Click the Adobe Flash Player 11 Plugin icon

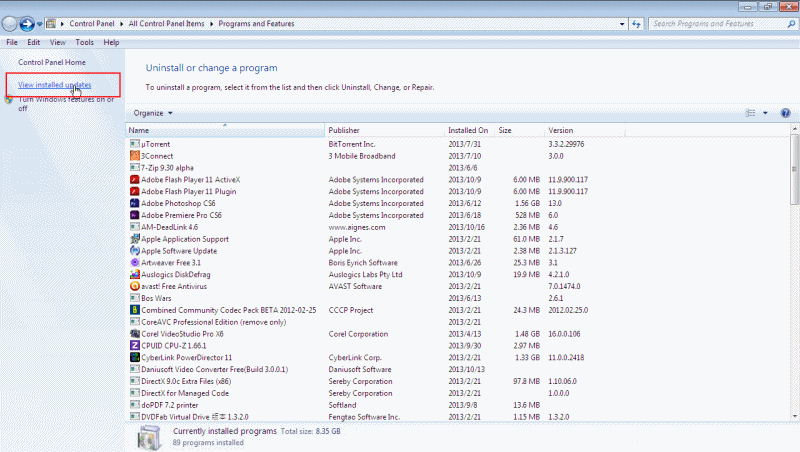(x=135, y=191)
